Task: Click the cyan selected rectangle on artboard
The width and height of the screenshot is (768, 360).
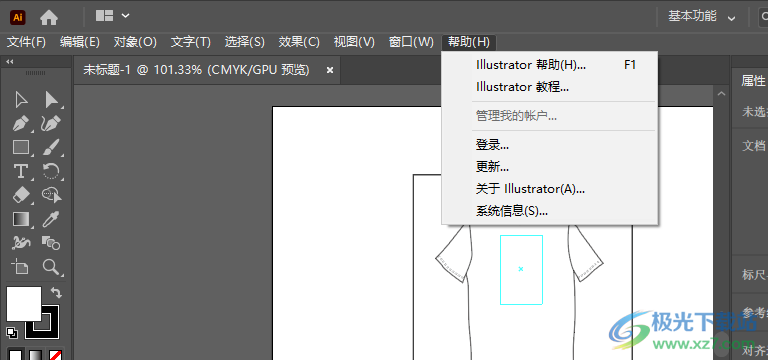Action: point(521,269)
